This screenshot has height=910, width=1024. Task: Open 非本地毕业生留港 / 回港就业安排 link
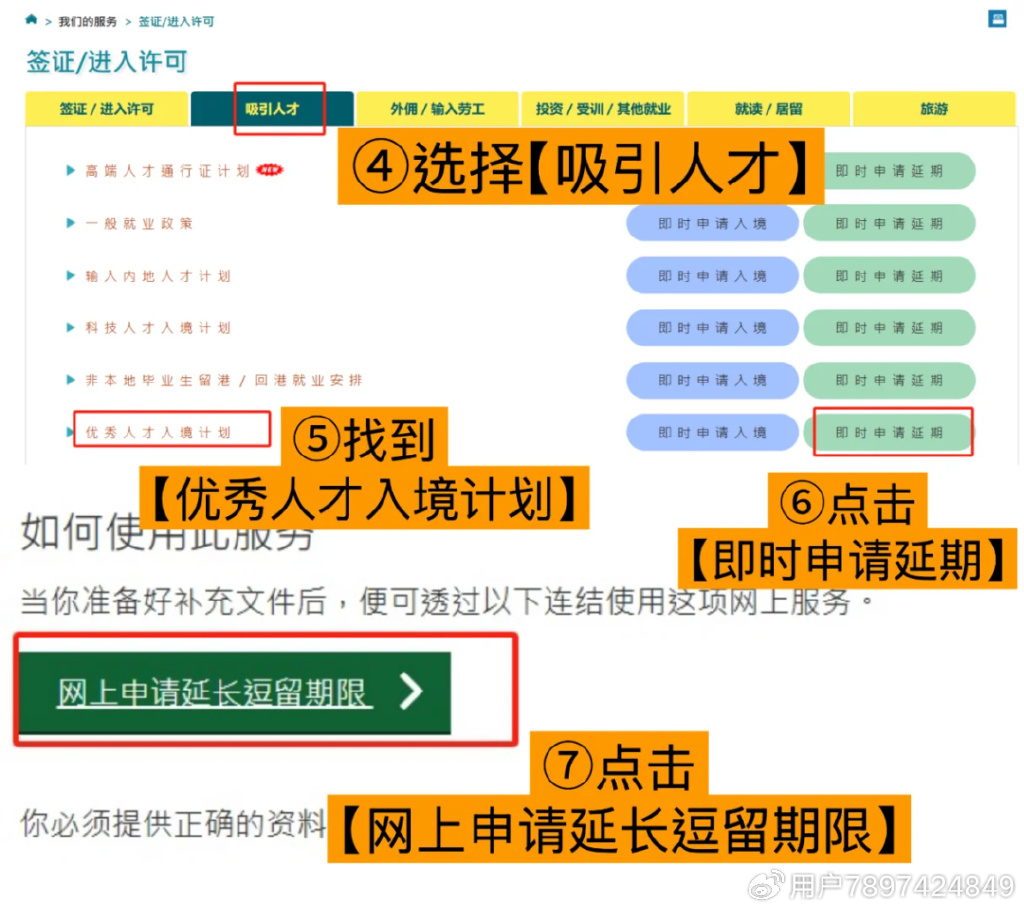point(224,380)
